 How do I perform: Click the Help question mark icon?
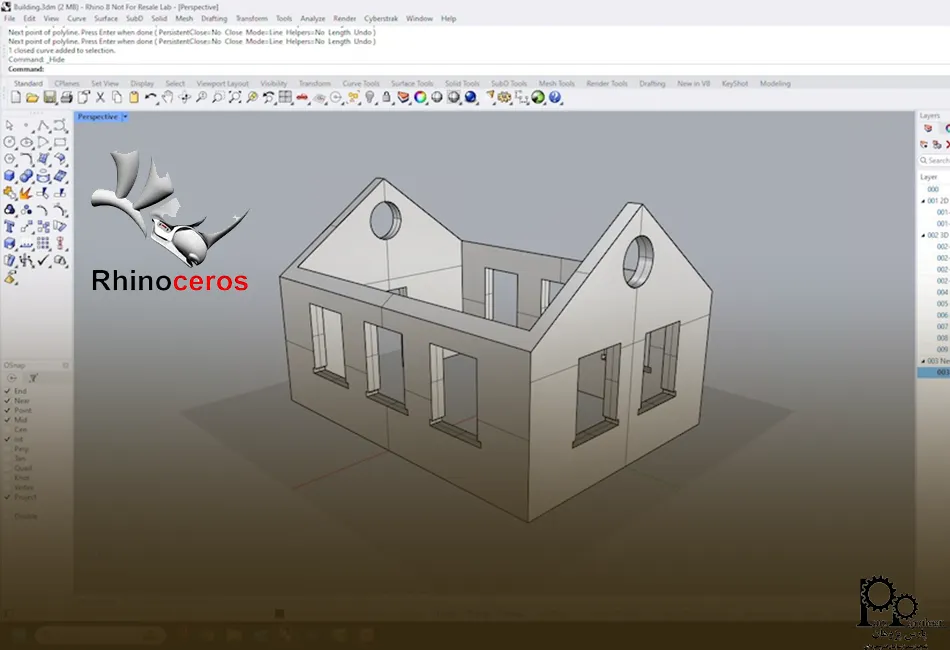(555, 98)
